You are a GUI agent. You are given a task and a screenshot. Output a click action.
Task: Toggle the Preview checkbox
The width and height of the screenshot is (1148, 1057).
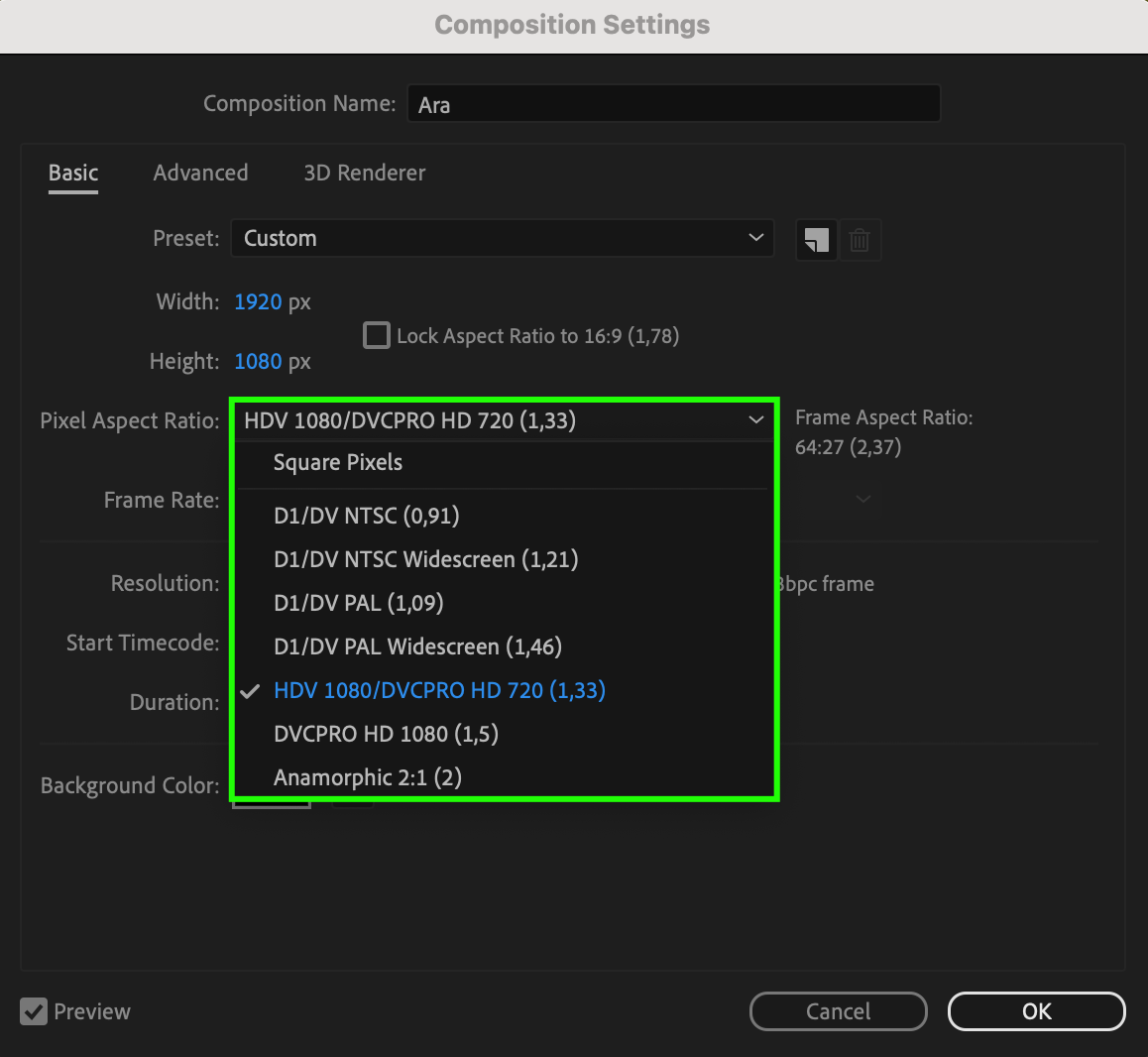point(34,1012)
